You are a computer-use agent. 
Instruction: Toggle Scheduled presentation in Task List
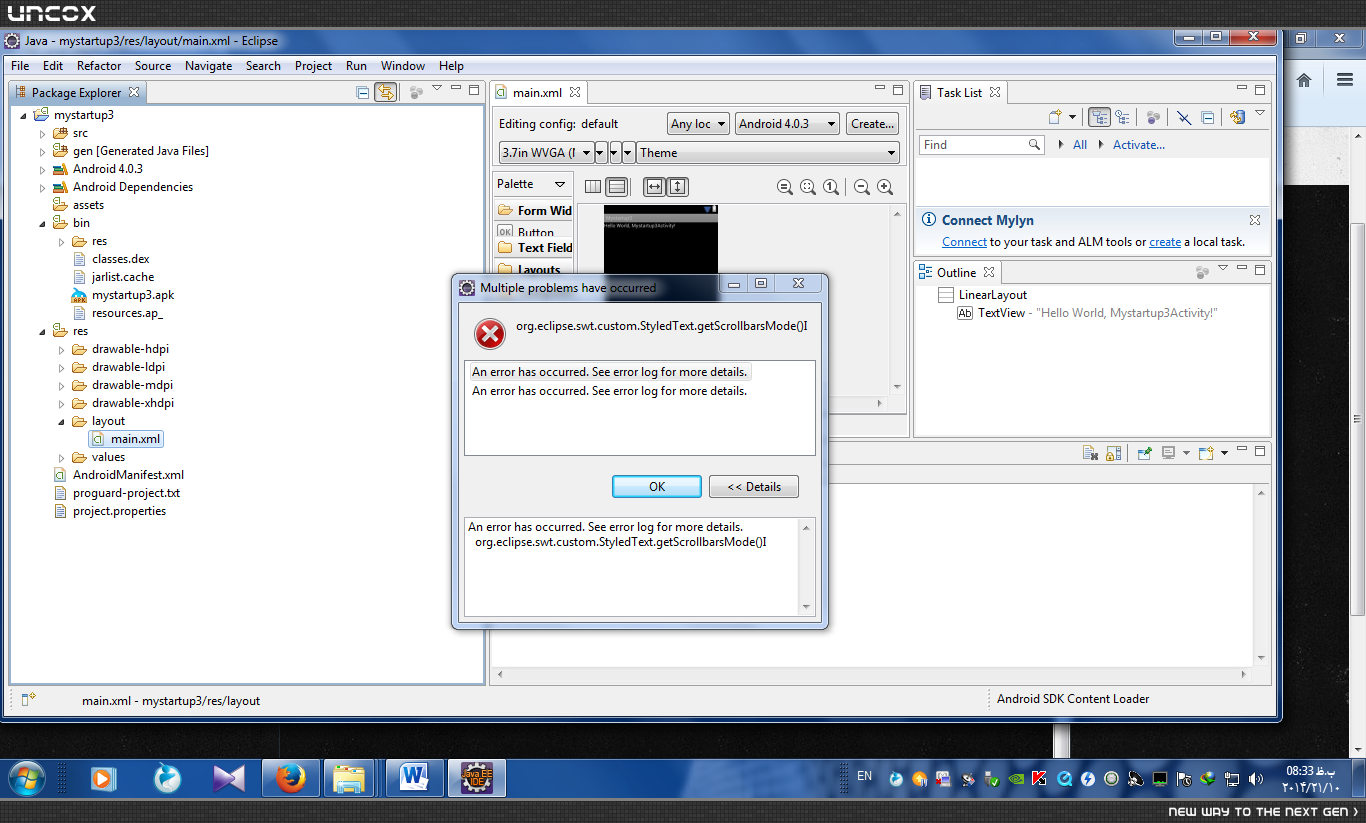point(1123,117)
